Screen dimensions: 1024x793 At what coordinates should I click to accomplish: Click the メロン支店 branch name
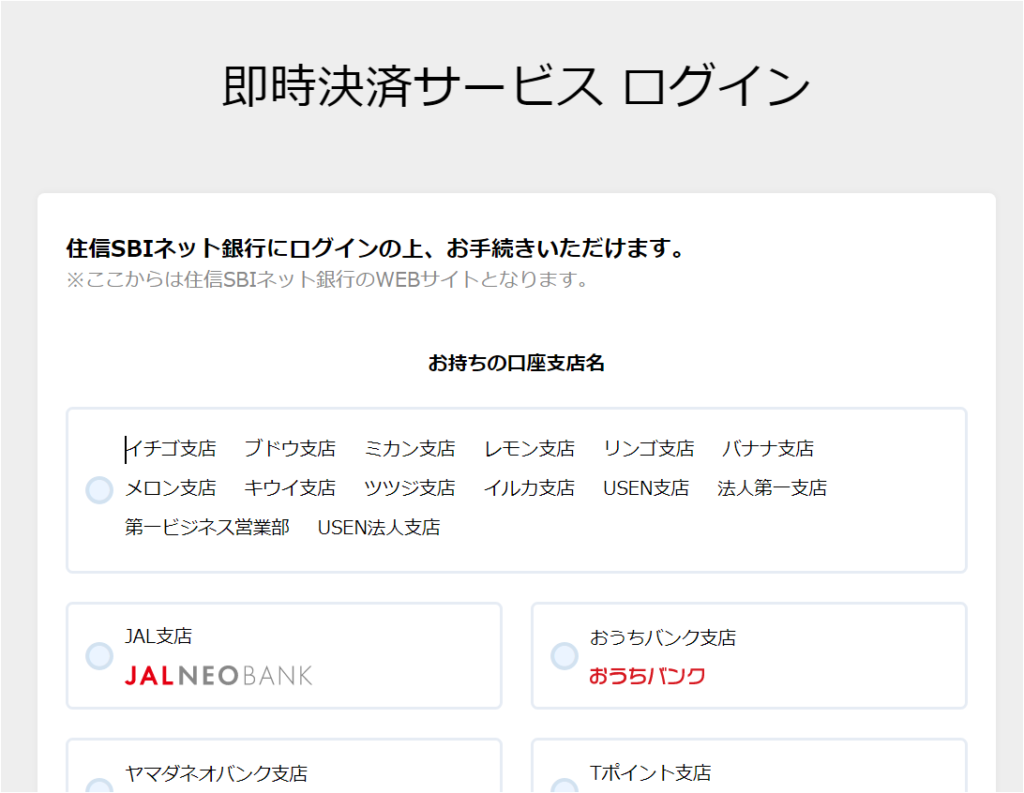click(170, 488)
